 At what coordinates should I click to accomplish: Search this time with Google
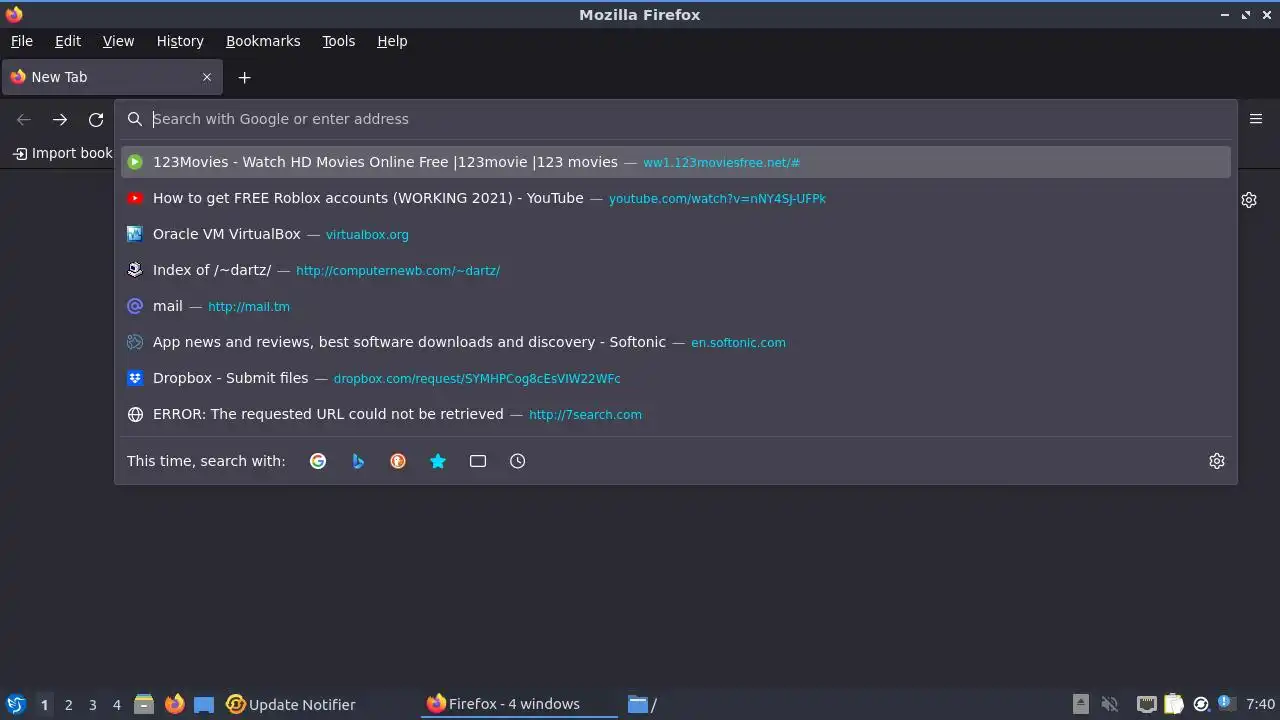(x=318, y=461)
